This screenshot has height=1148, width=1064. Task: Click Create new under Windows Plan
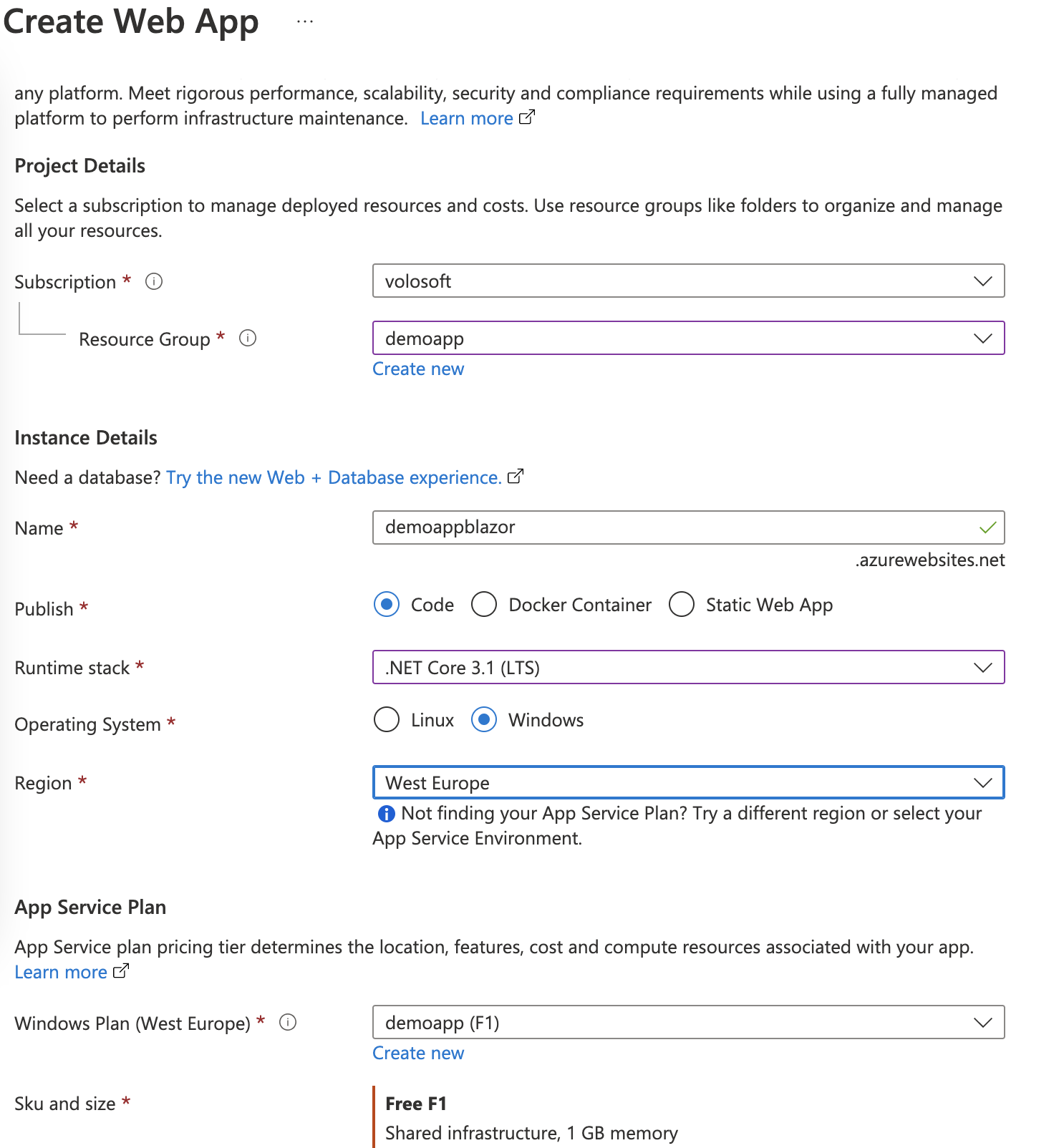(418, 1054)
